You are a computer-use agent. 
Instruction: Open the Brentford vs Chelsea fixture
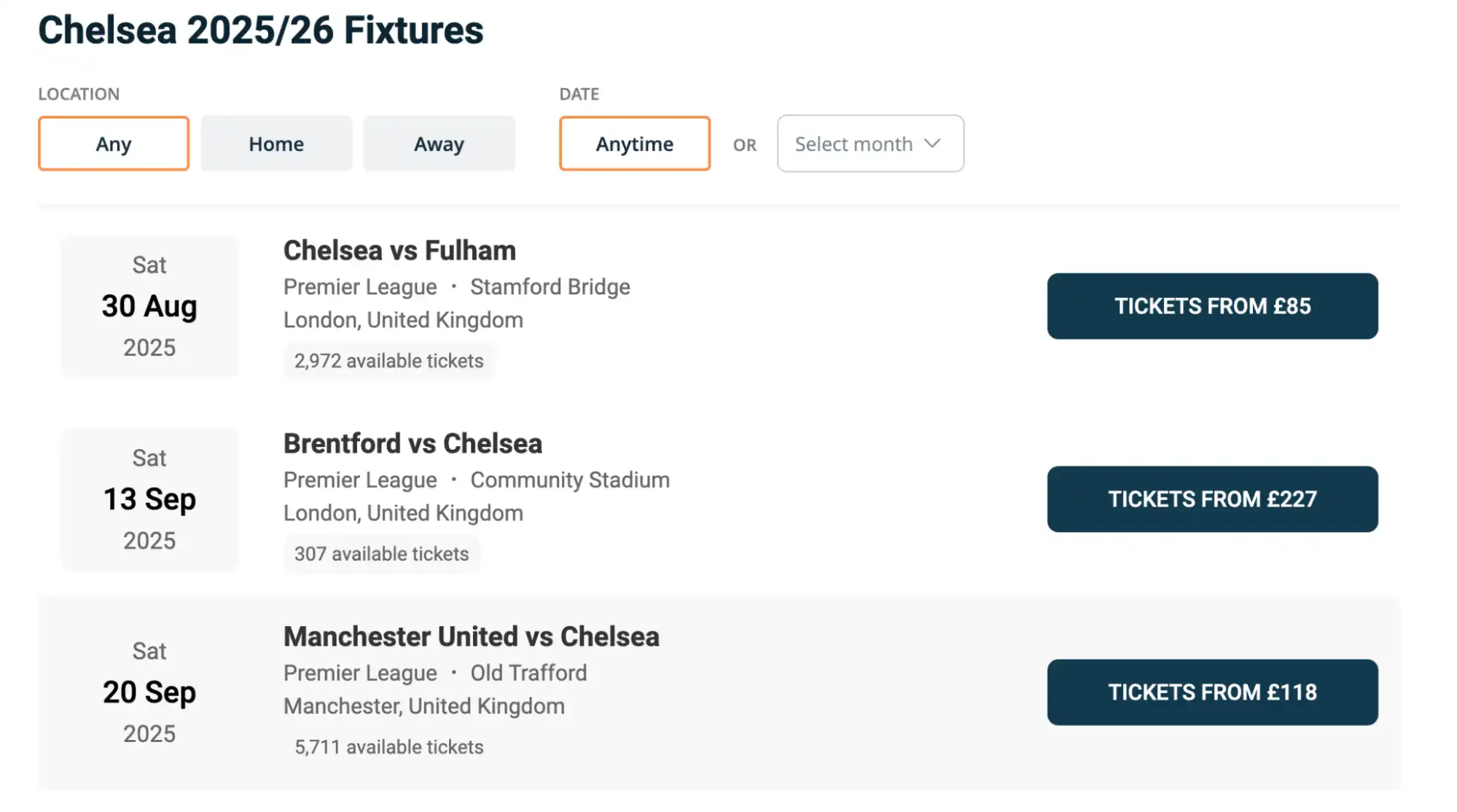(x=412, y=443)
